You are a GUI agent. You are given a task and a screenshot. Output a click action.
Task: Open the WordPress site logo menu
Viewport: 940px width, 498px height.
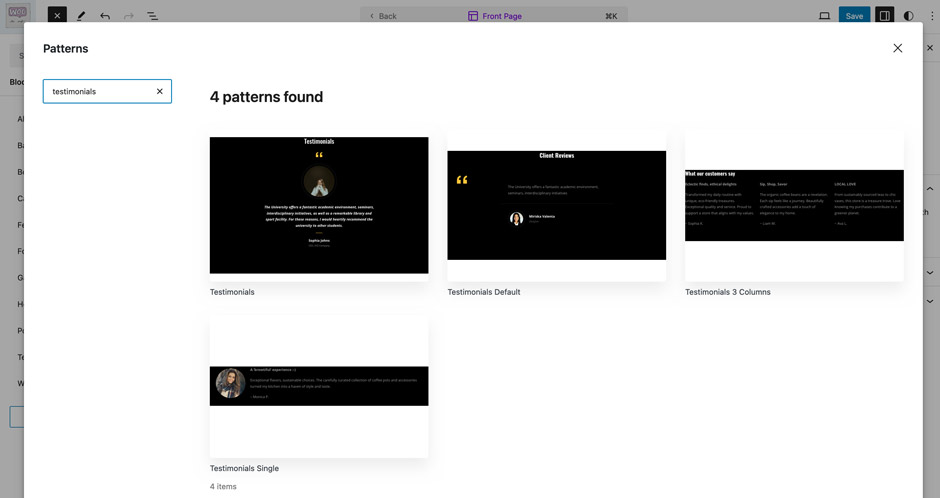(17, 16)
